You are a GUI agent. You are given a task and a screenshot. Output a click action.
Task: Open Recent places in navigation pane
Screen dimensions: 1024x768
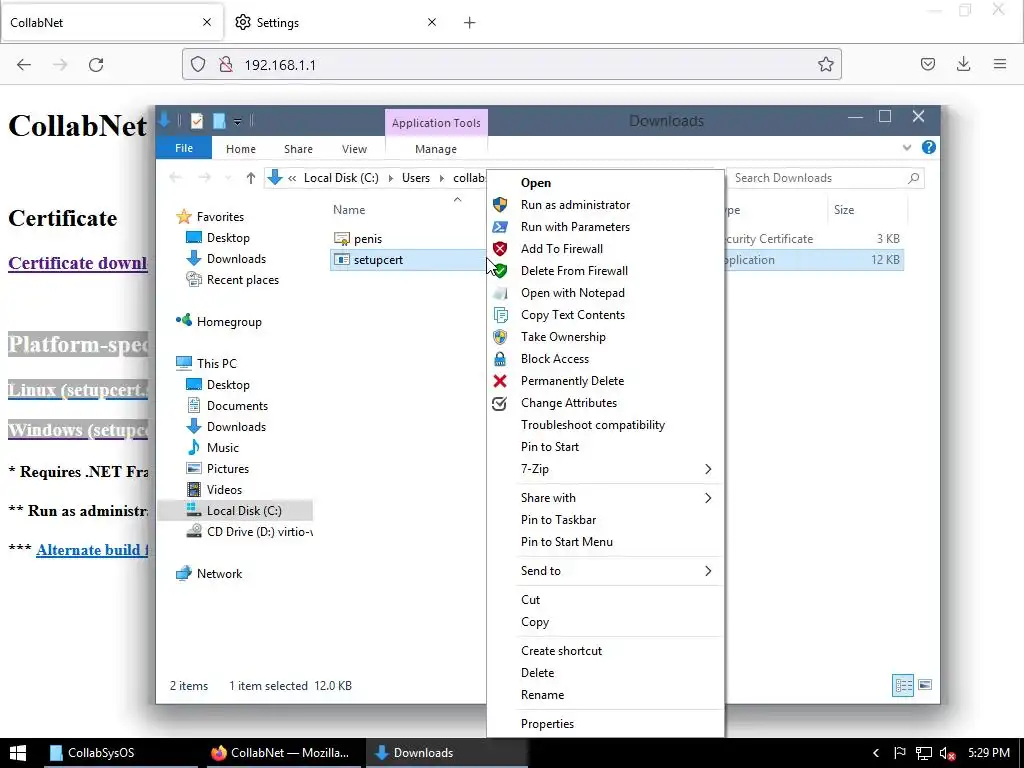pyautogui.click(x=242, y=280)
